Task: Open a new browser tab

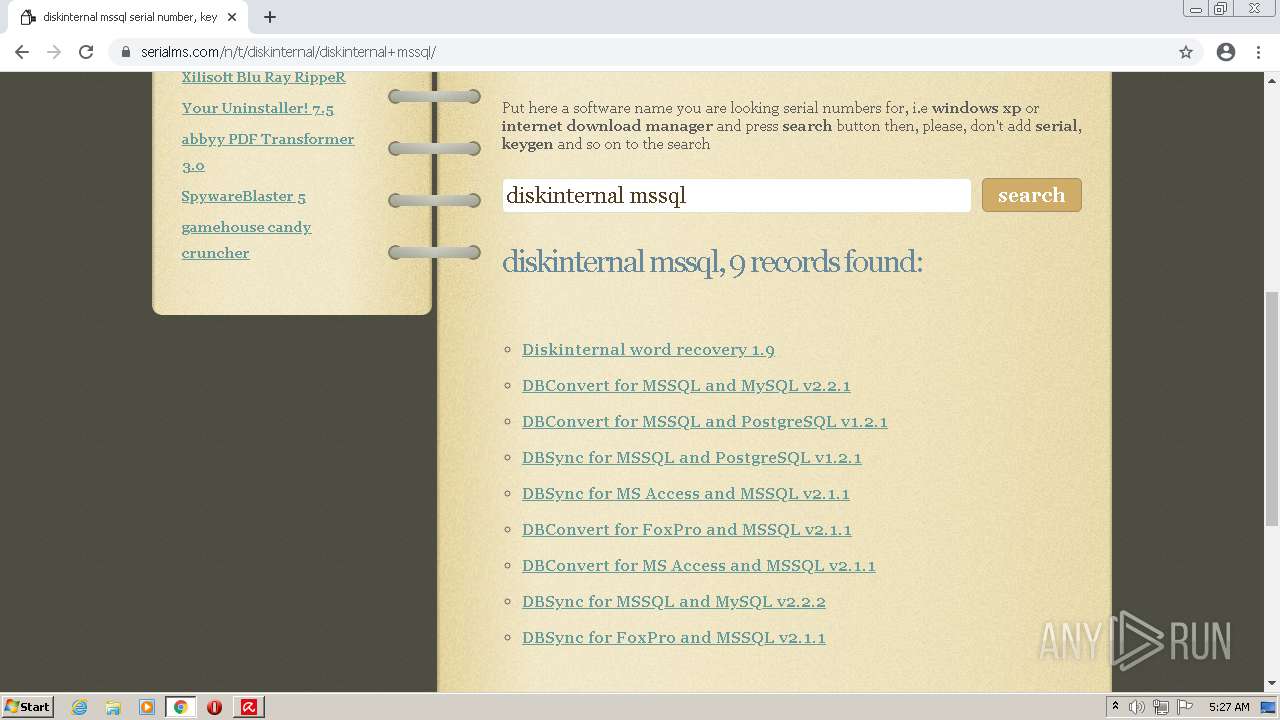Action: click(270, 17)
